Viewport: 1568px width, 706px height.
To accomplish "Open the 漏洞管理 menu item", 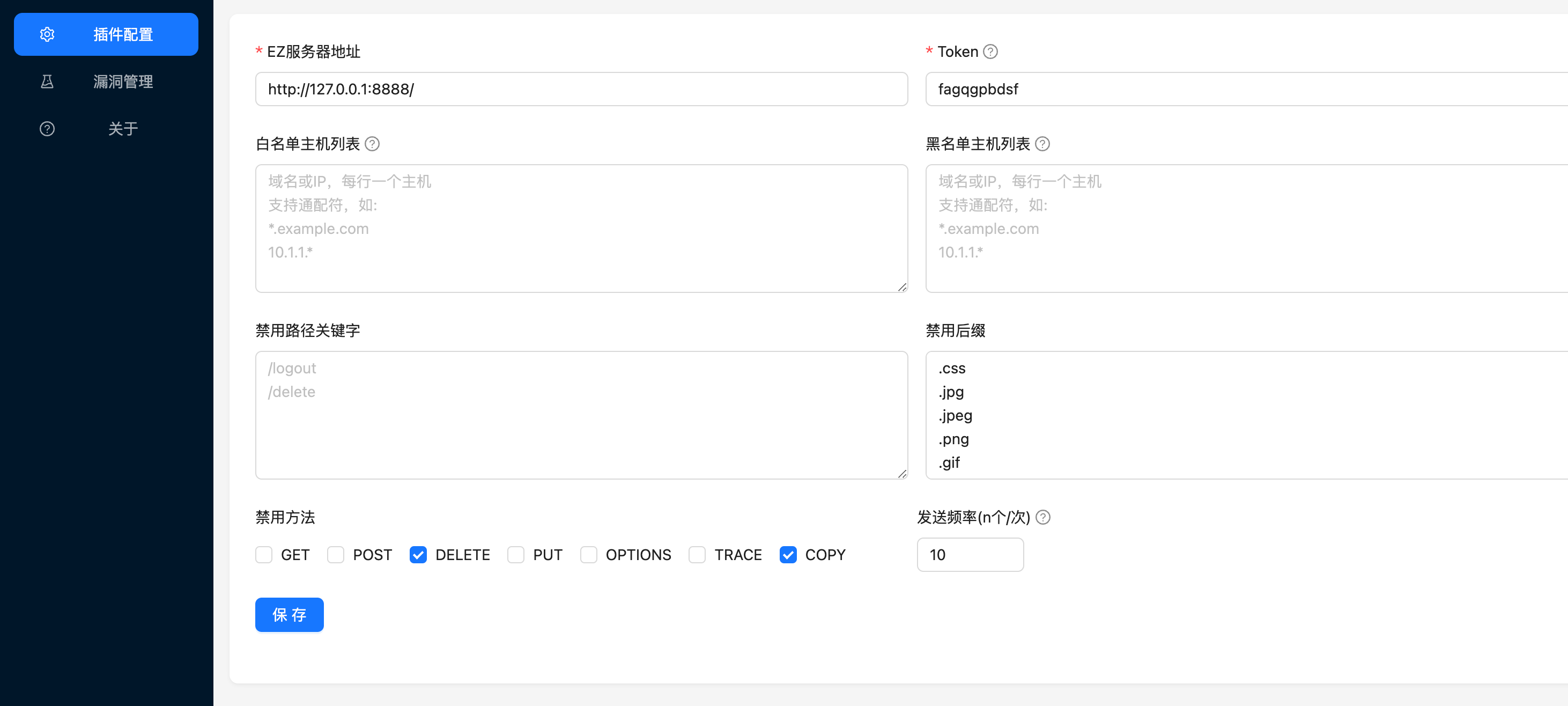I will click(x=122, y=82).
